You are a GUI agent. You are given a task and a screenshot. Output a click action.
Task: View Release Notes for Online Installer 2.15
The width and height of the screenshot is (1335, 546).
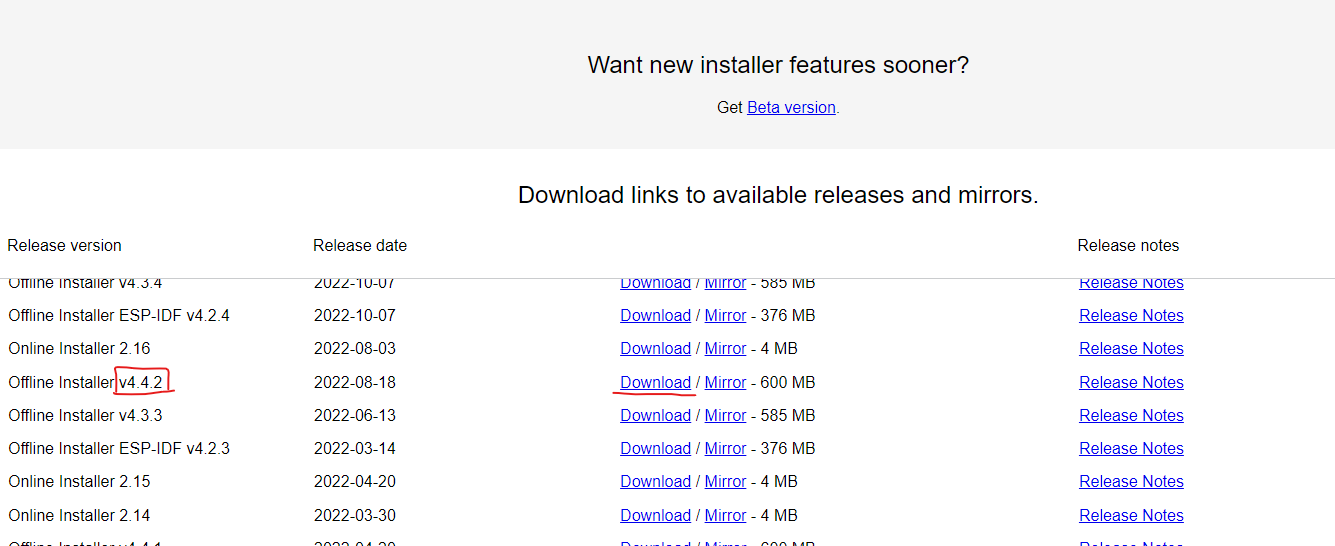[x=1131, y=481]
